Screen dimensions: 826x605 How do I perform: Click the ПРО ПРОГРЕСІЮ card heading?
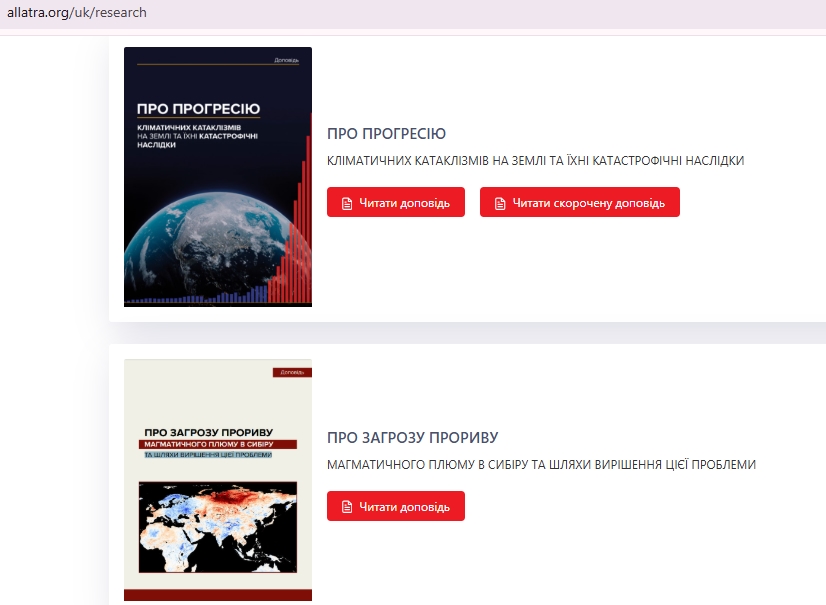386,134
